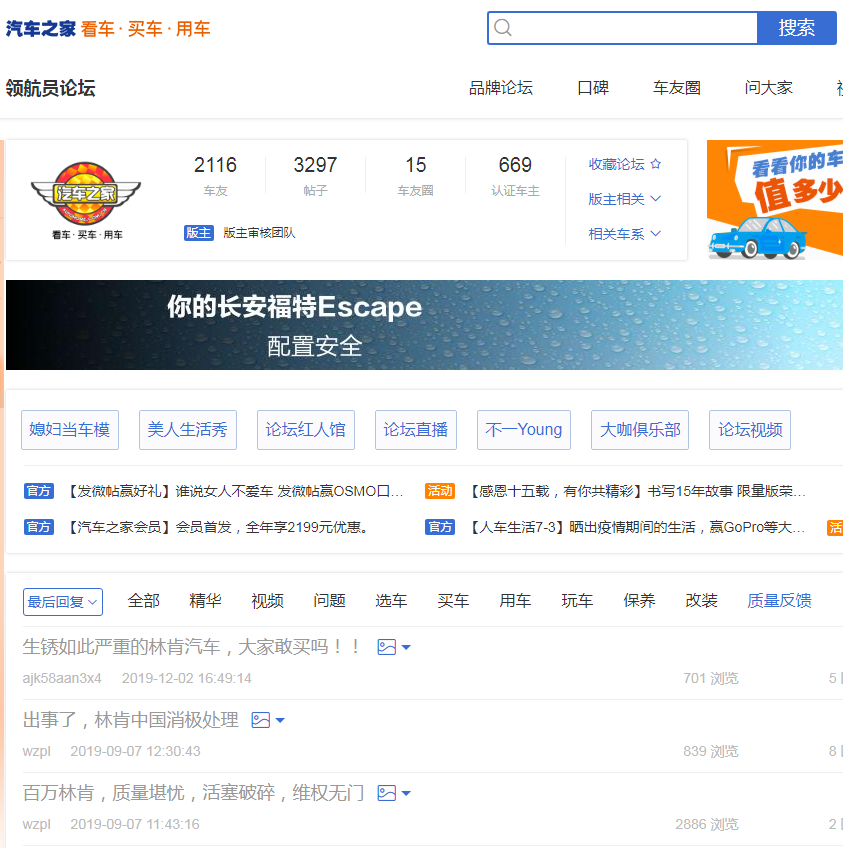Select the 精华 filter tab
This screenshot has width=843, height=848.
click(205, 601)
